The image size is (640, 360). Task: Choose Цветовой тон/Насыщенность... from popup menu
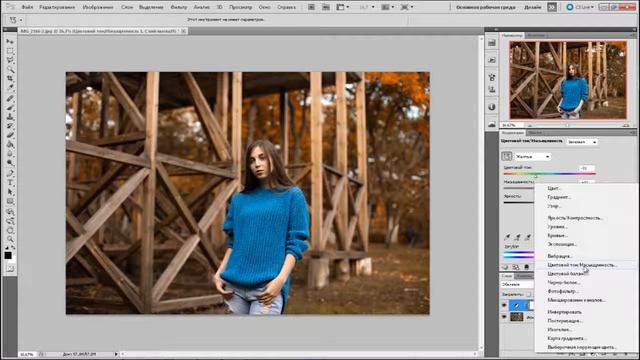coord(581,265)
